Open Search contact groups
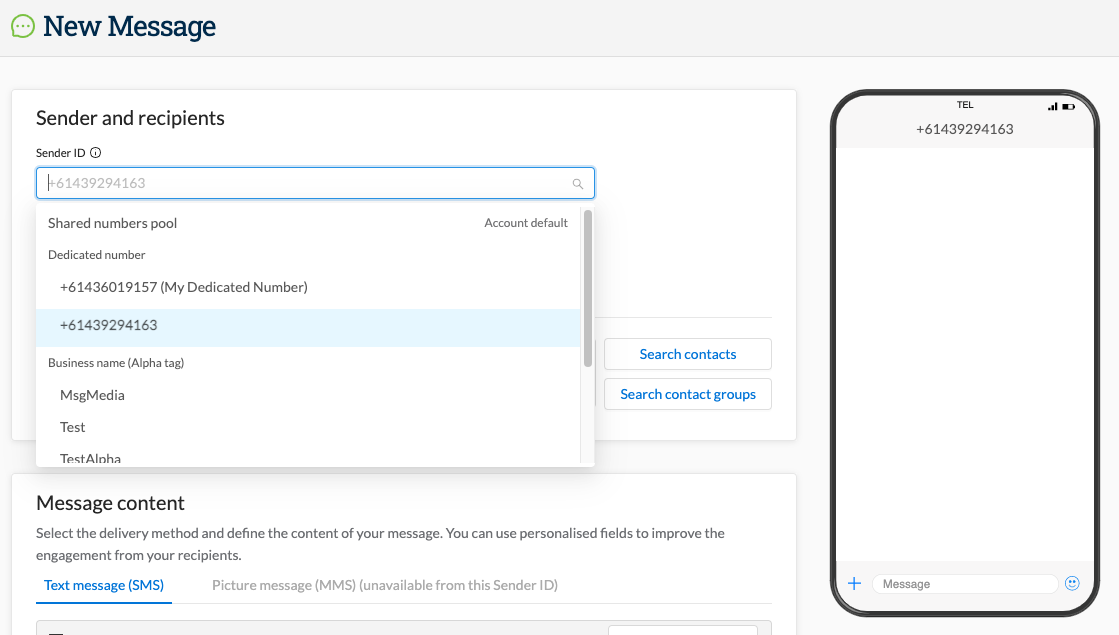 pyautogui.click(x=688, y=394)
